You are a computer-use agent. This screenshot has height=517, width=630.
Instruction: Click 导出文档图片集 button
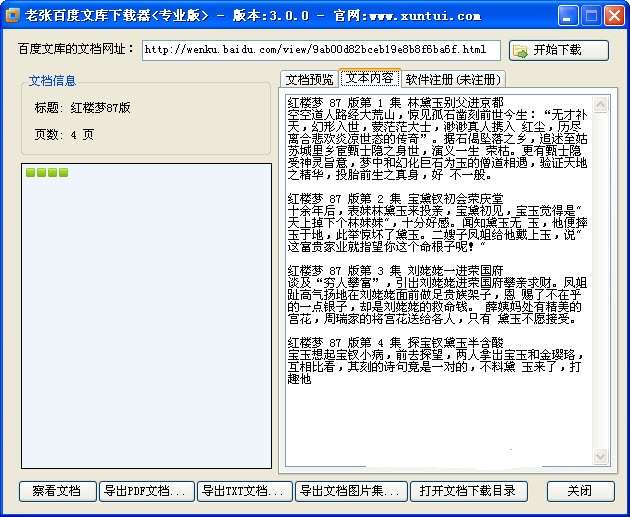pyautogui.click(x=351, y=491)
